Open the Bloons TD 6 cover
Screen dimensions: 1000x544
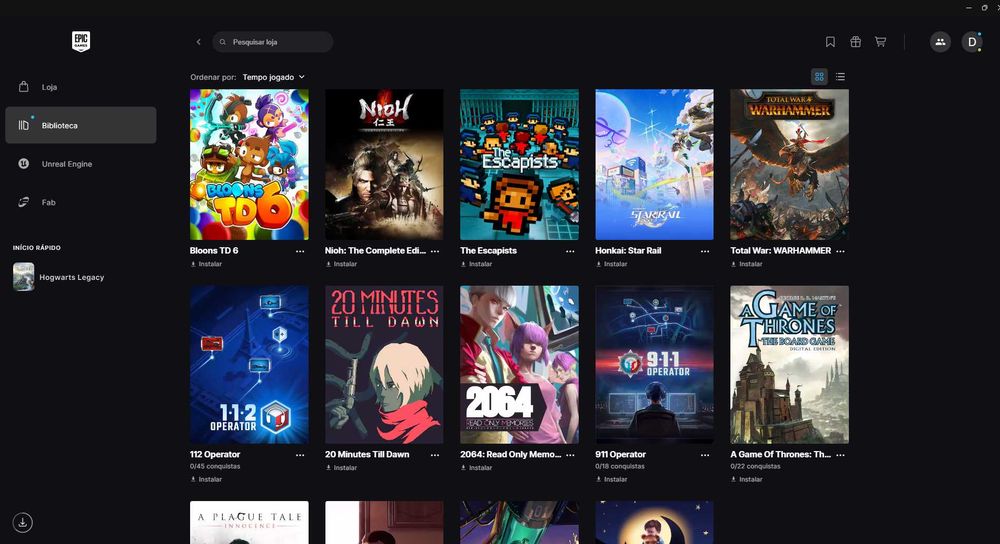tap(249, 165)
